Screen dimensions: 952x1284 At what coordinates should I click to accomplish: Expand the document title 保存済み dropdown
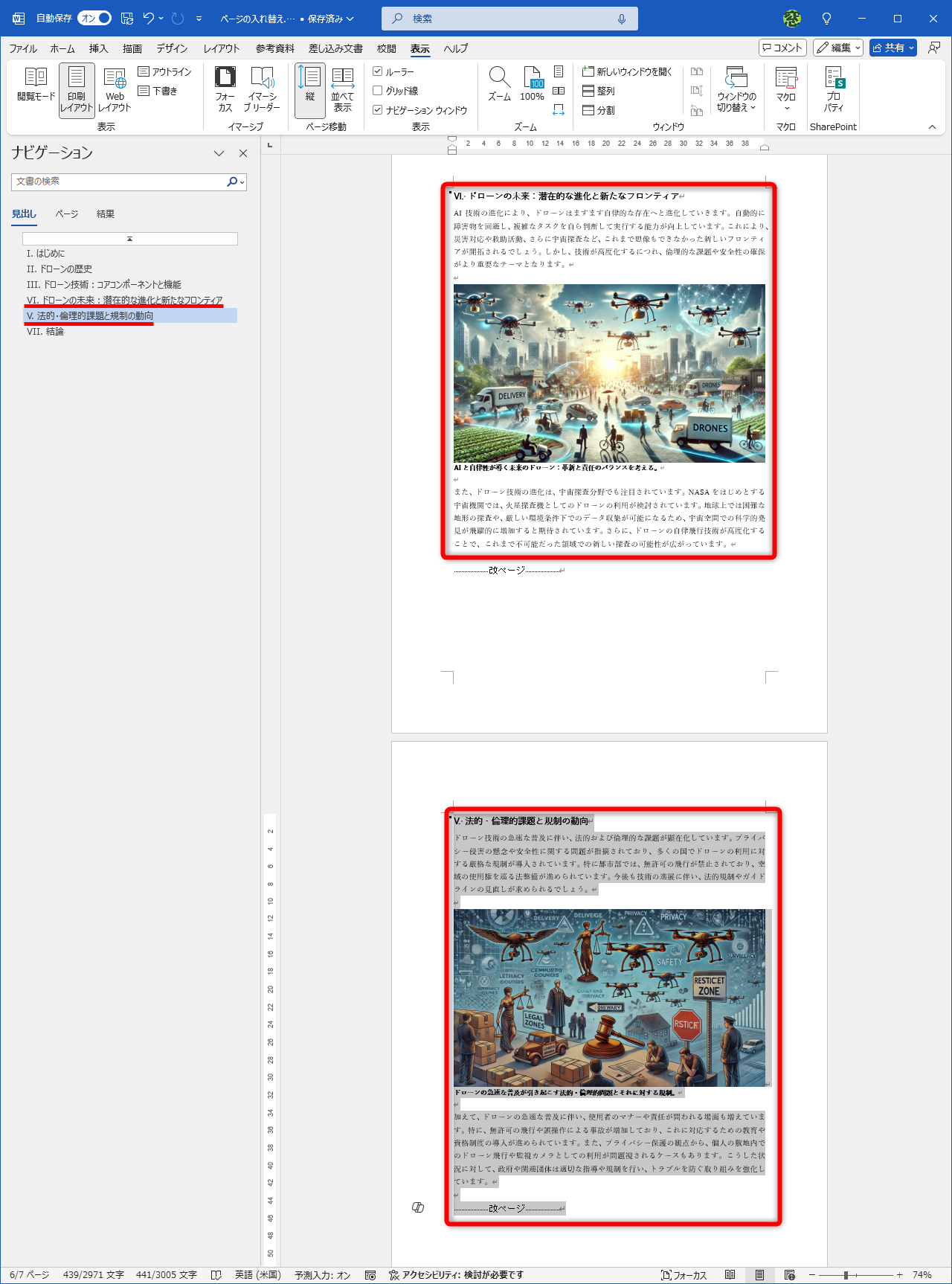coord(331,19)
